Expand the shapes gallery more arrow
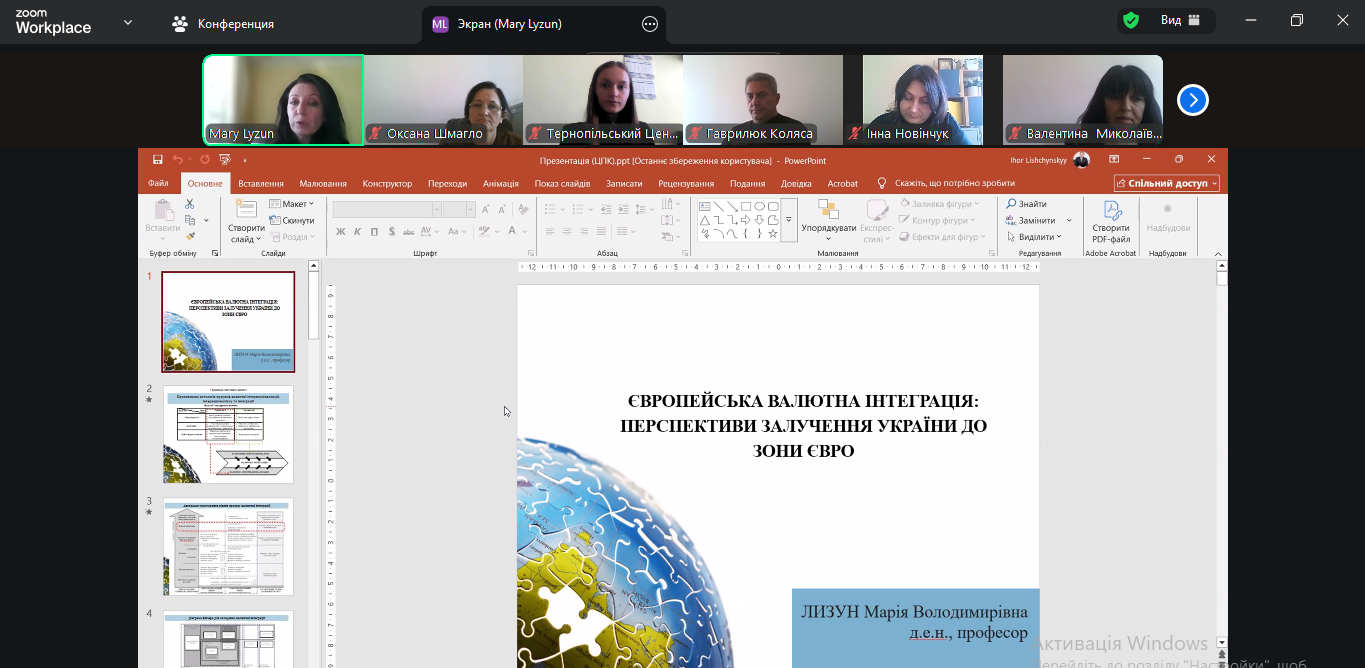 [x=789, y=219]
